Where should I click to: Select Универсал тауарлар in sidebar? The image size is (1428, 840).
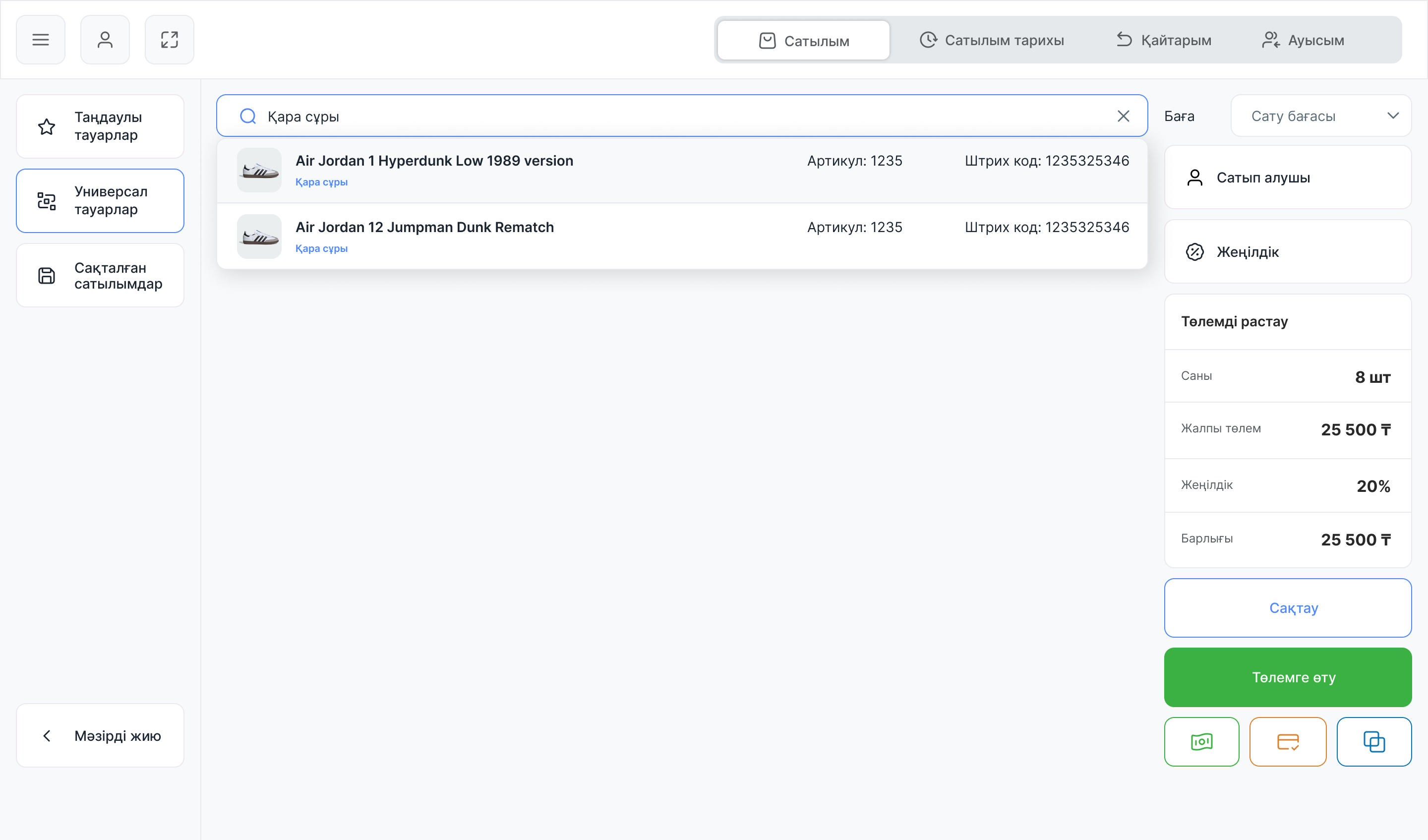[x=100, y=201]
